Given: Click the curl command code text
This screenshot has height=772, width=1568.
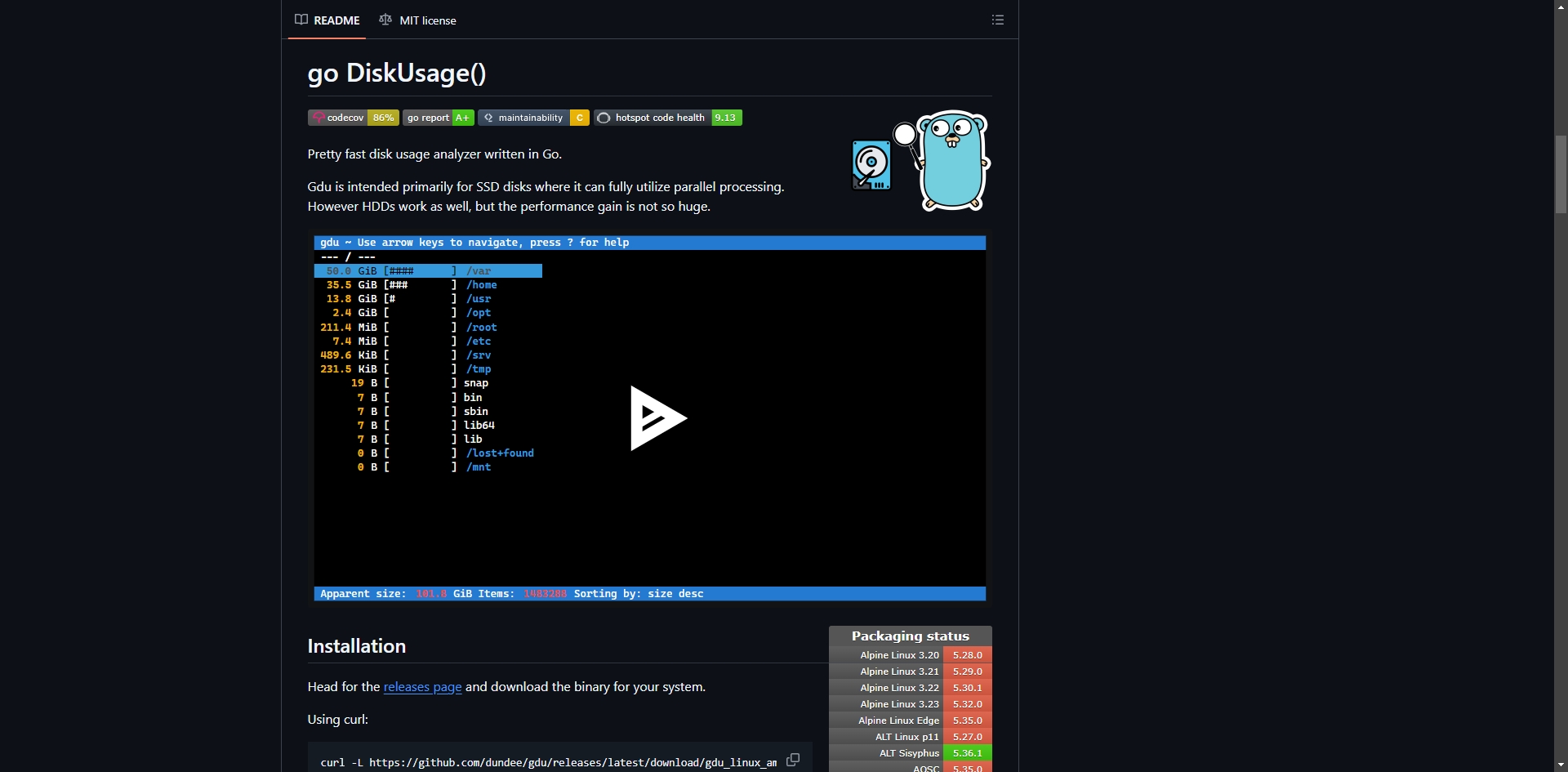Looking at the screenshot, I should [549, 762].
